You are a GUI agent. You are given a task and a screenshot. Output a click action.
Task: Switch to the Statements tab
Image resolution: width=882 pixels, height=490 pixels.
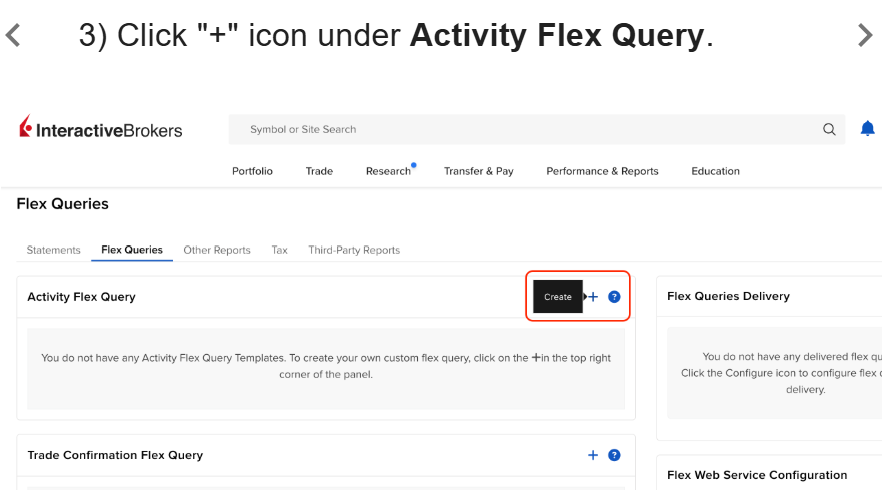[53, 250]
